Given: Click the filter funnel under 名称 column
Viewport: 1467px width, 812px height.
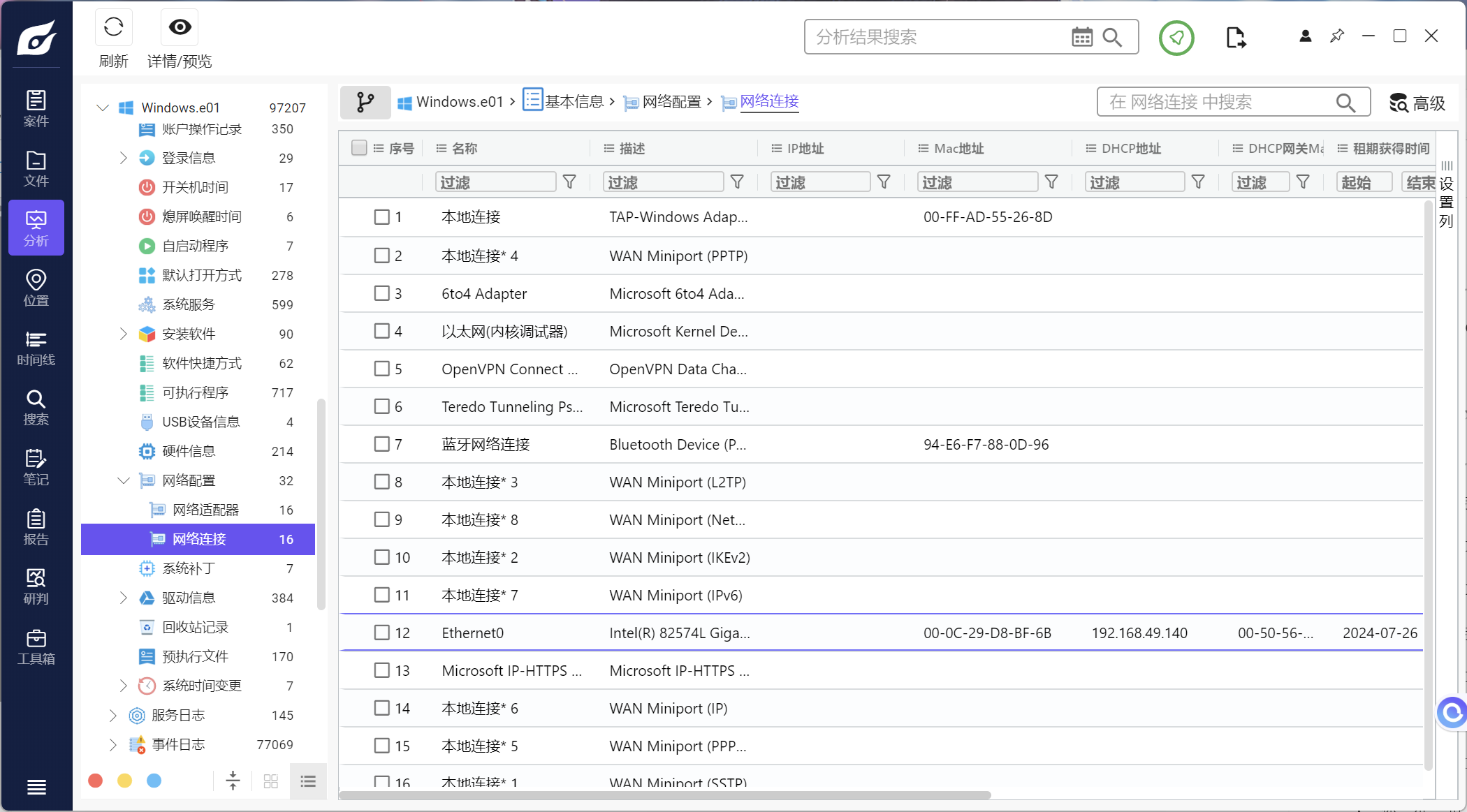Looking at the screenshot, I should coord(569,182).
